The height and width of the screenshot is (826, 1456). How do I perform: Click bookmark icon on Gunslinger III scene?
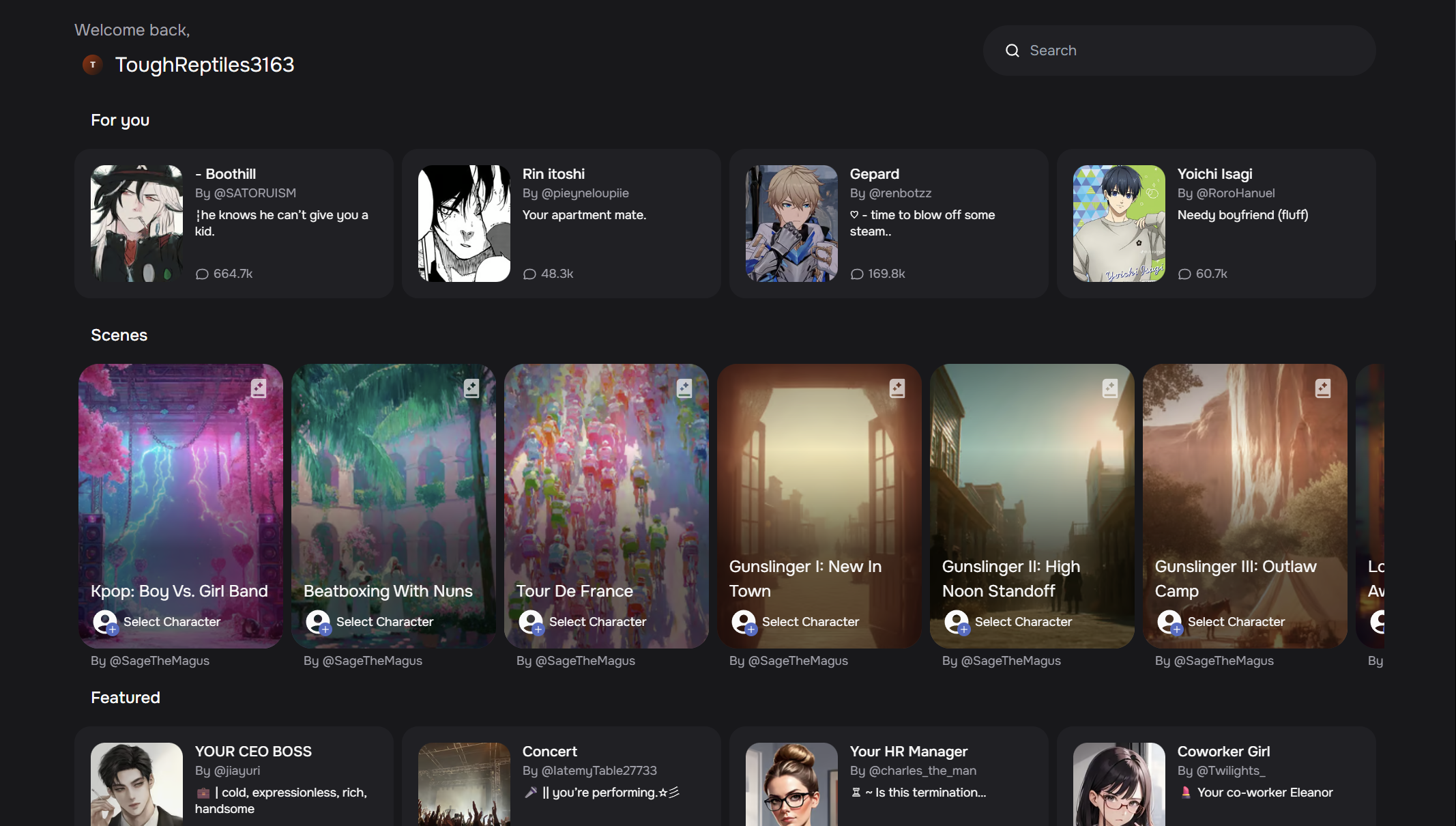click(1323, 388)
